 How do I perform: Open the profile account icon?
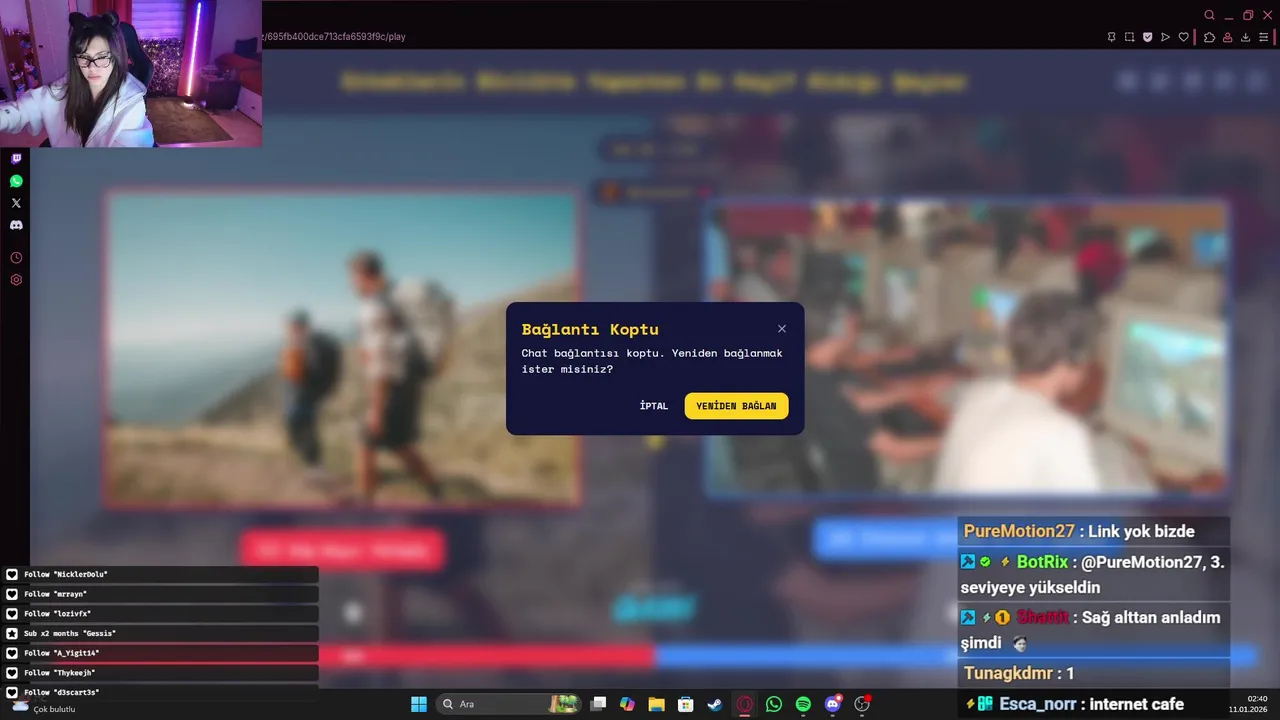[x=1227, y=37]
